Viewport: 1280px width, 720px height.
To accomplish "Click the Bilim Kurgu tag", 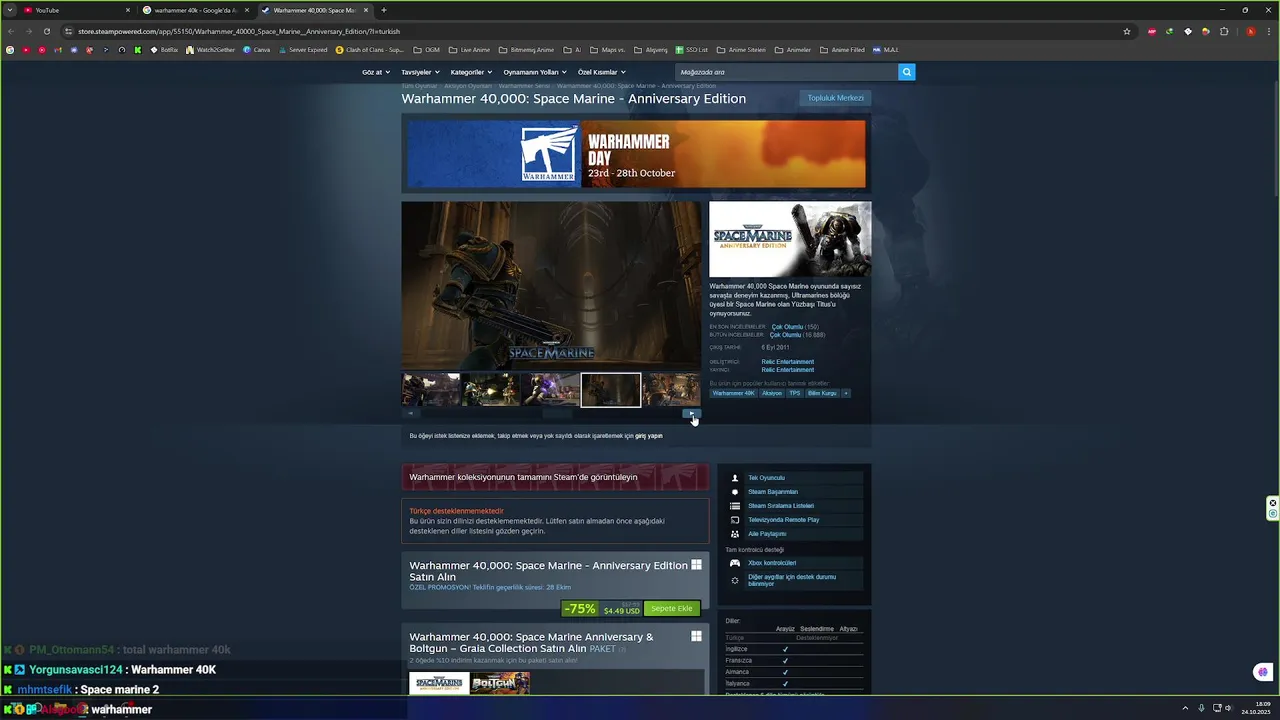I will pos(822,393).
